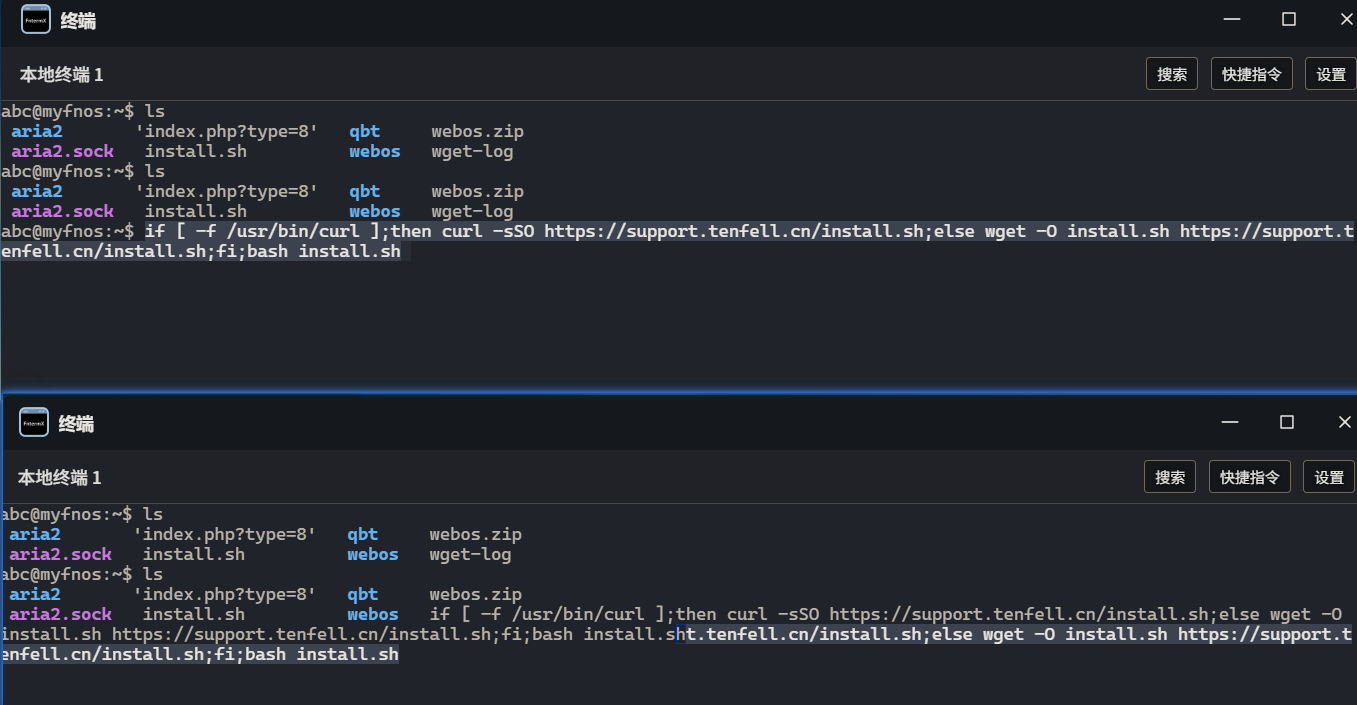Close the upper terminal window
Screen dimensions: 1357x705
pyautogui.click(x=1346, y=20)
